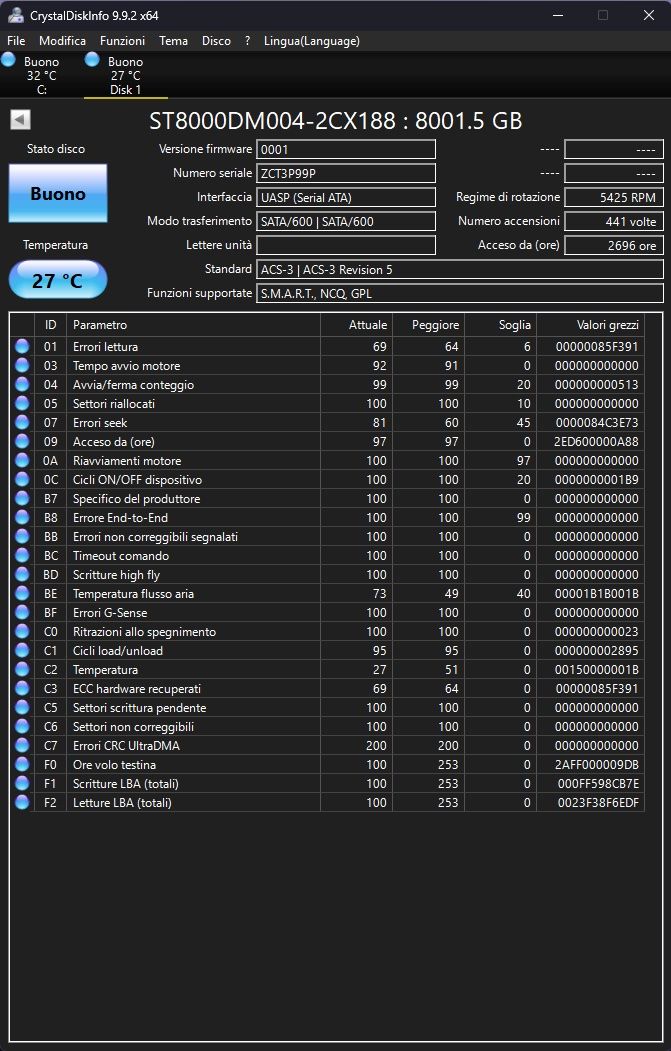671x1051 pixels.
Task: Click raw value 00150000001B of Temperatura
Action: click(x=597, y=670)
